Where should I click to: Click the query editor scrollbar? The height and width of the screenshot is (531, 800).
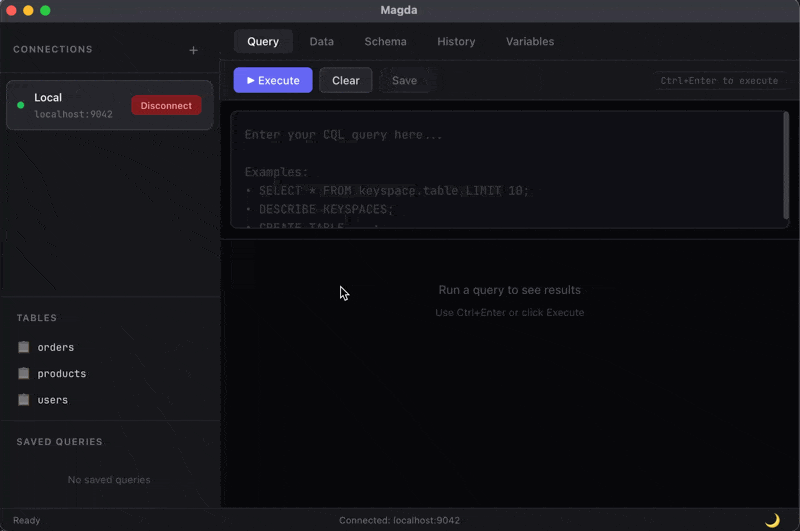[786, 166]
